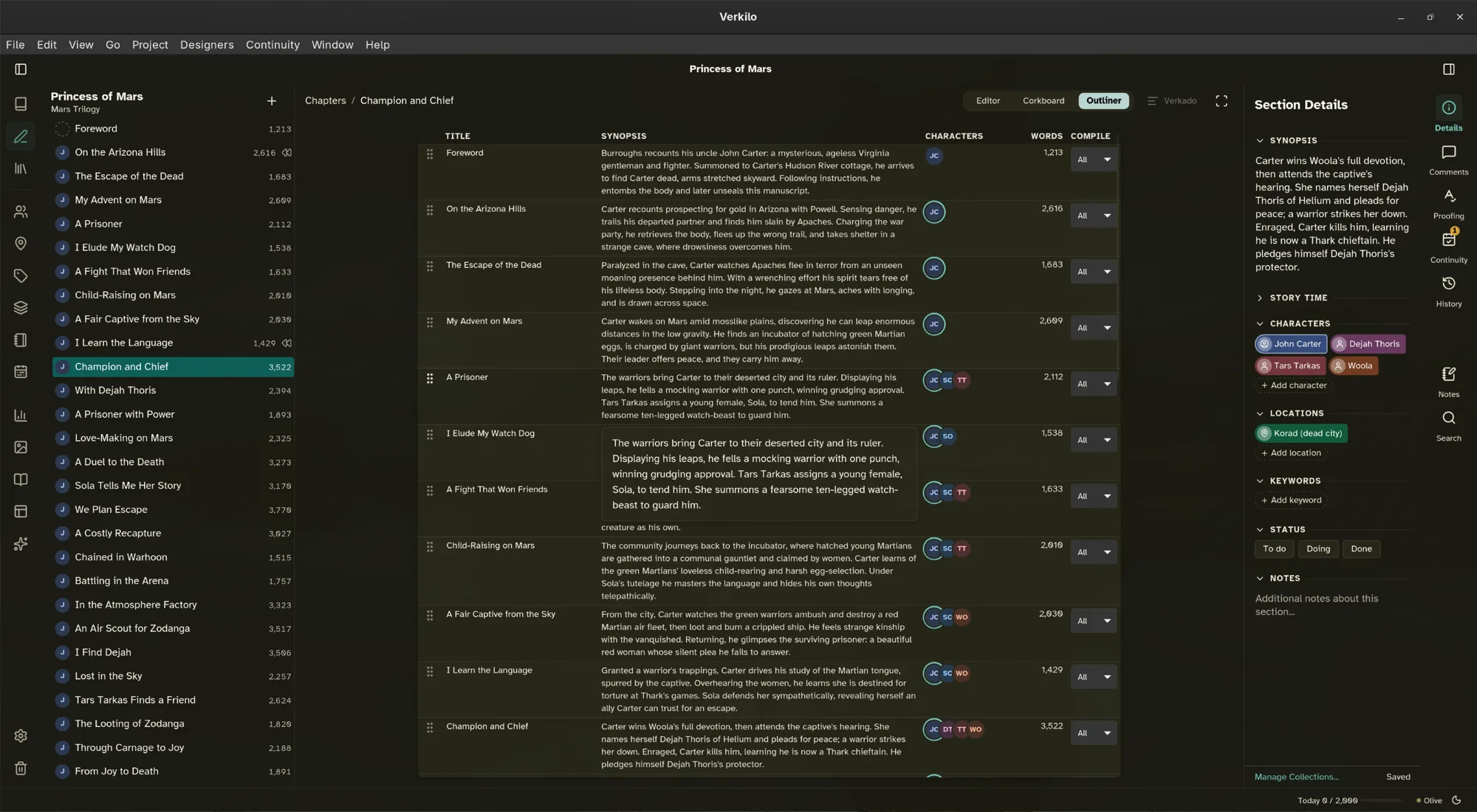Viewport: 1477px width, 812px height.
Task: Open the Search panel icon
Action: point(1449,426)
